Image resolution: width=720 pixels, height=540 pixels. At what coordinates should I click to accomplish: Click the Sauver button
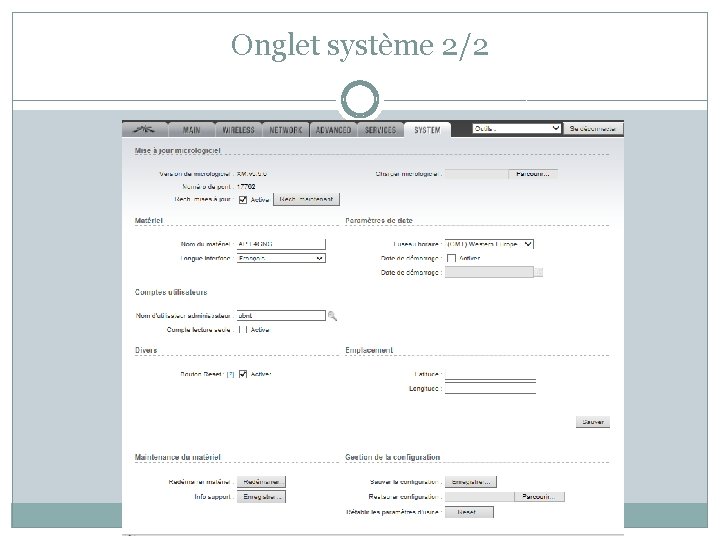(x=593, y=422)
